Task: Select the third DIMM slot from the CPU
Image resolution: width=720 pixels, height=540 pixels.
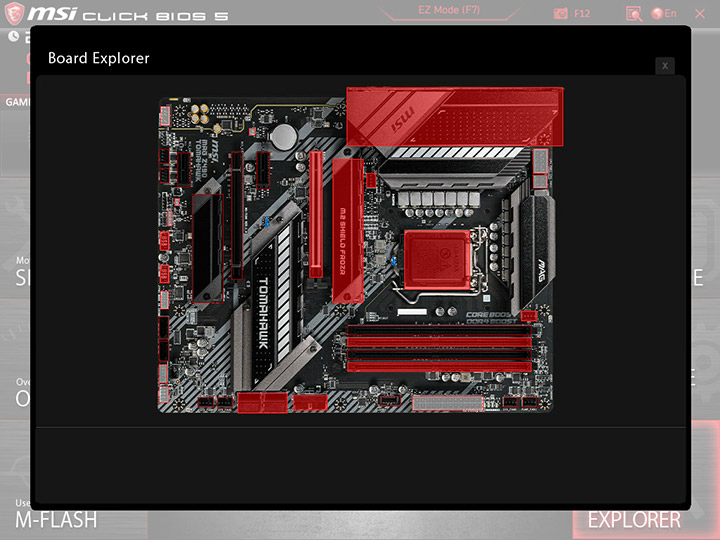Action: coord(439,354)
